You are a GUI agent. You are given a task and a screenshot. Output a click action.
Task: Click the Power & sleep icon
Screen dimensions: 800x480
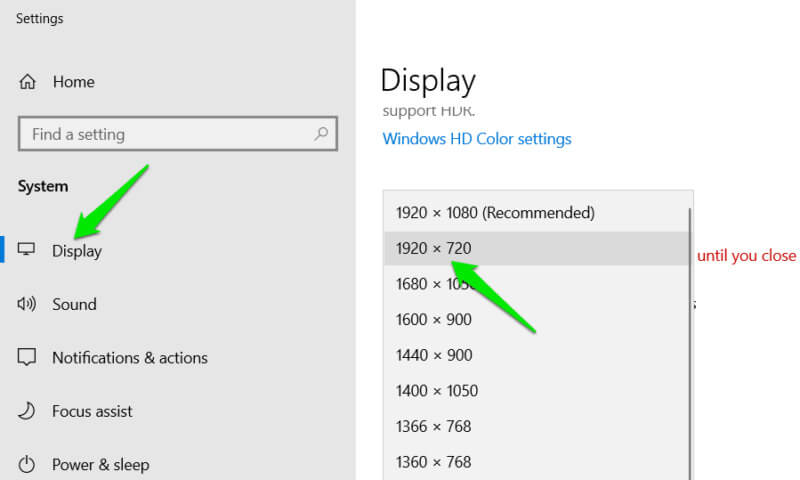tap(27, 464)
